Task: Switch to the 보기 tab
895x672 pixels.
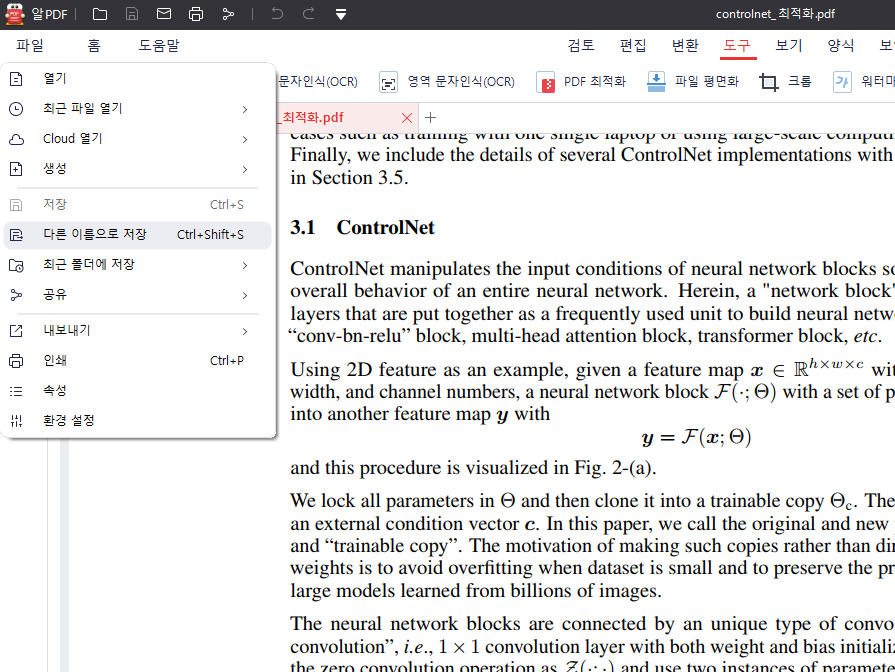Action: (x=789, y=45)
